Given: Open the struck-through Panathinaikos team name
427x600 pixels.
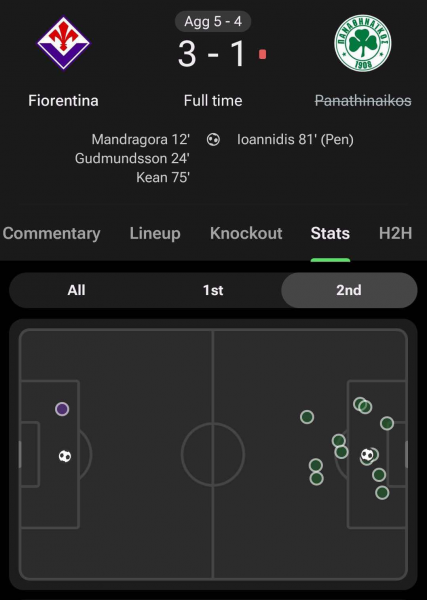Looking at the screenshot, I should [x=363, y=101].
